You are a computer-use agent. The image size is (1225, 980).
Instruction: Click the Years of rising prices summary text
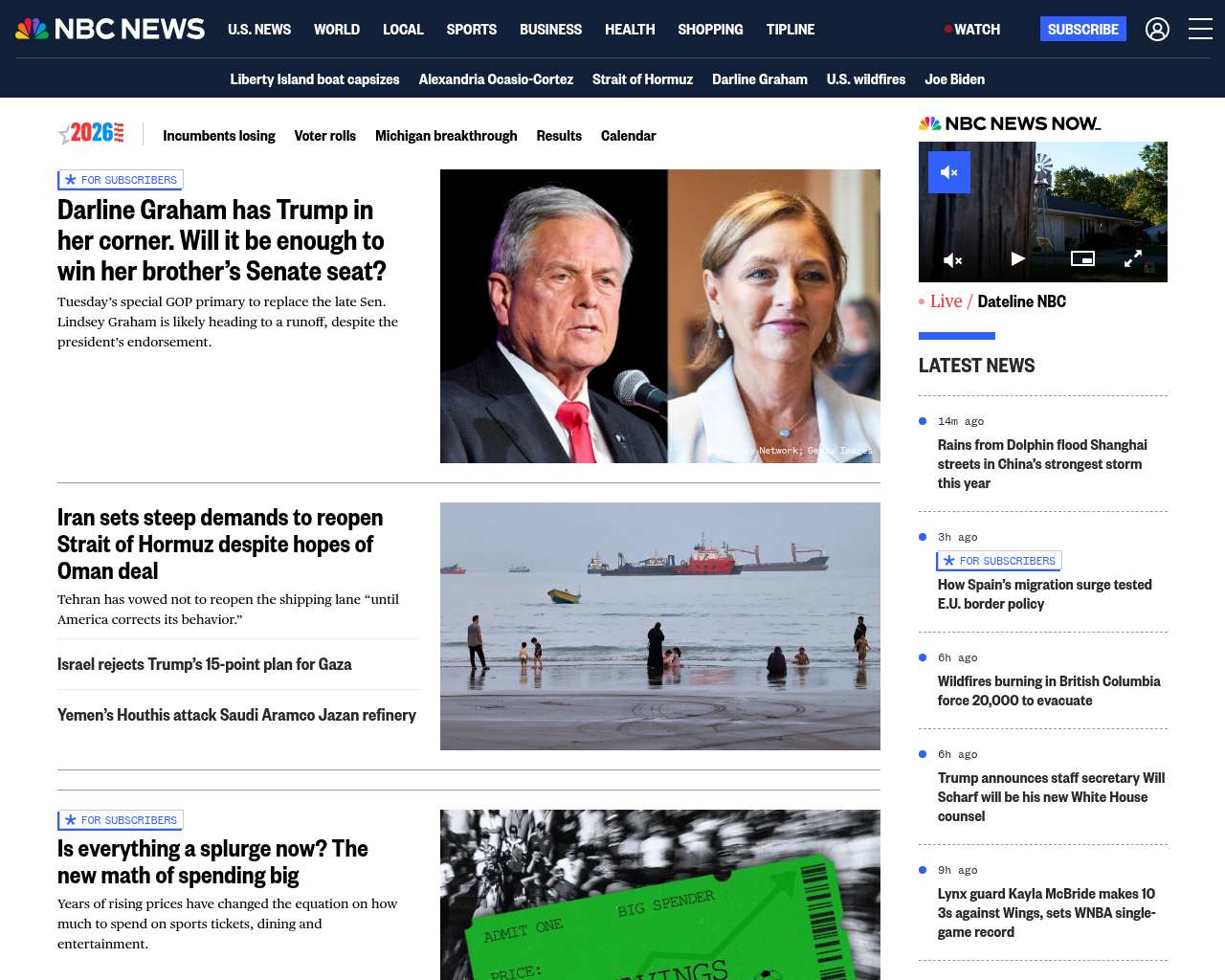click(x=227, y=924)
